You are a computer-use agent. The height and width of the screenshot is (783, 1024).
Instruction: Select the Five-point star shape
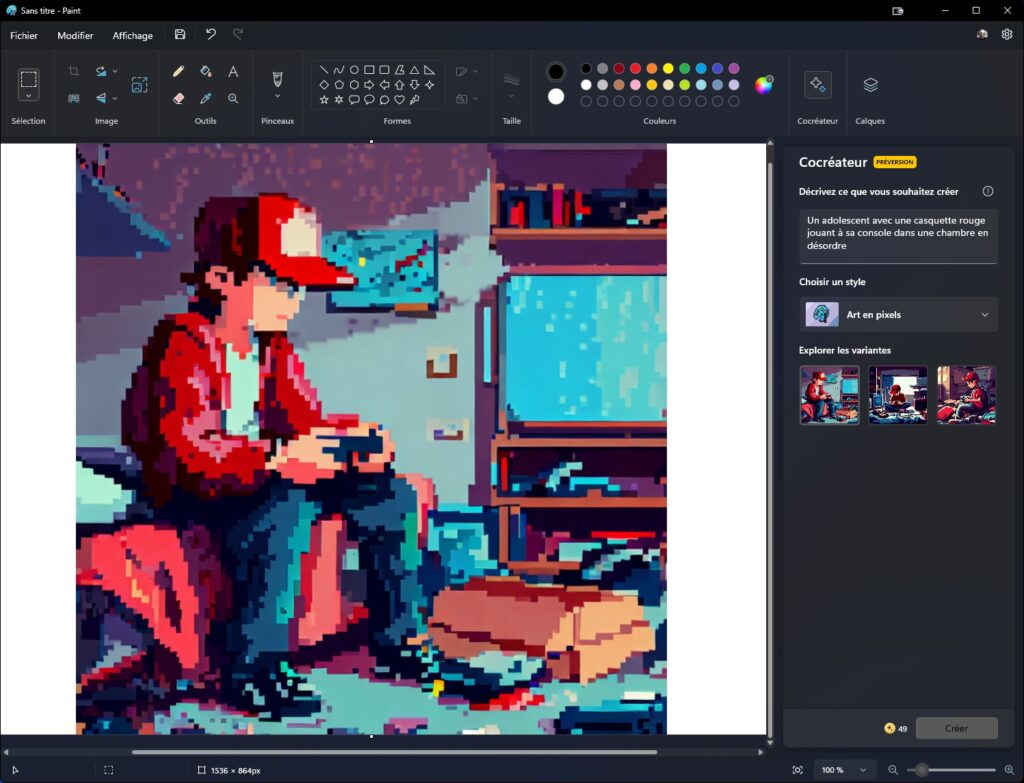click(324, 100)
